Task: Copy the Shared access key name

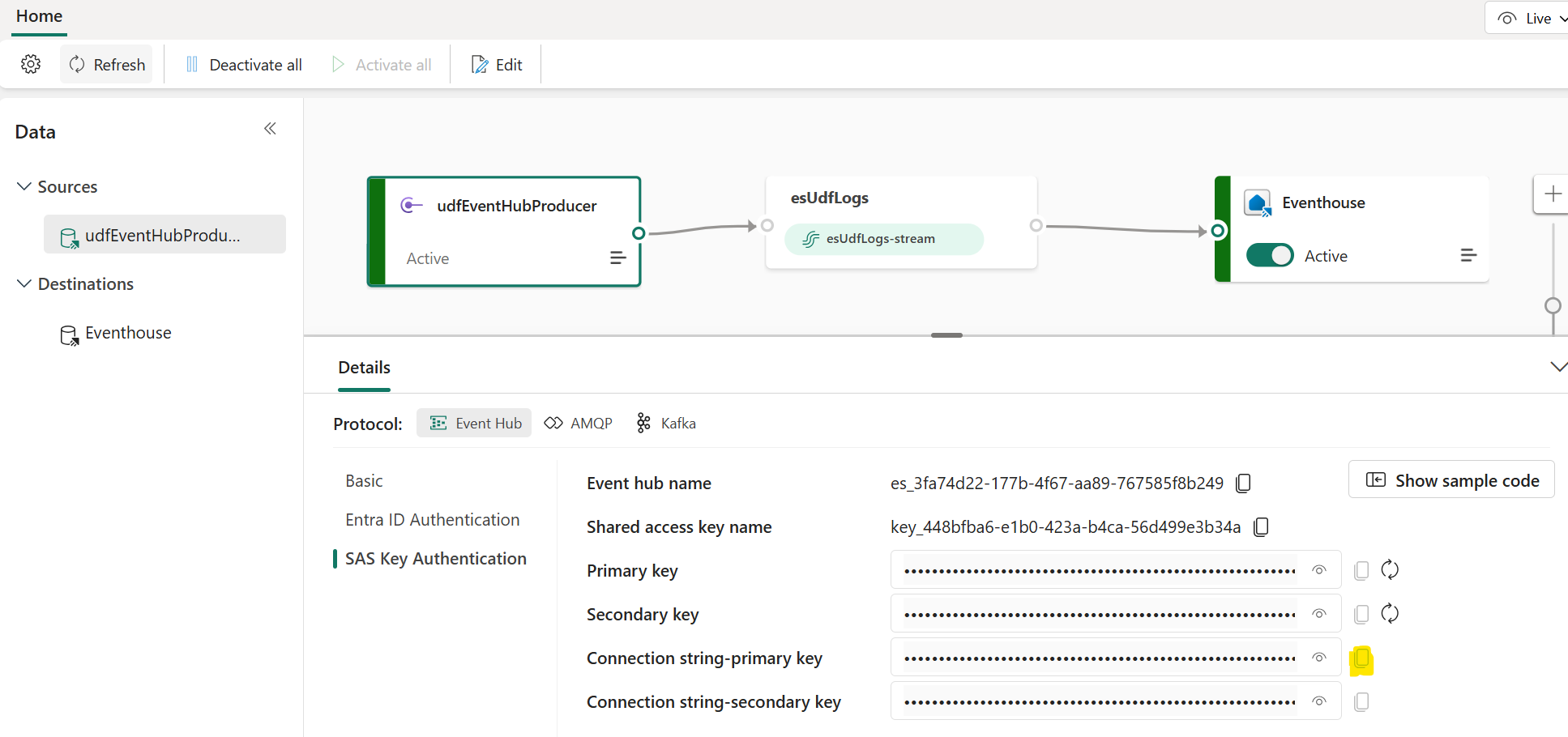Action: point(1261,527)
